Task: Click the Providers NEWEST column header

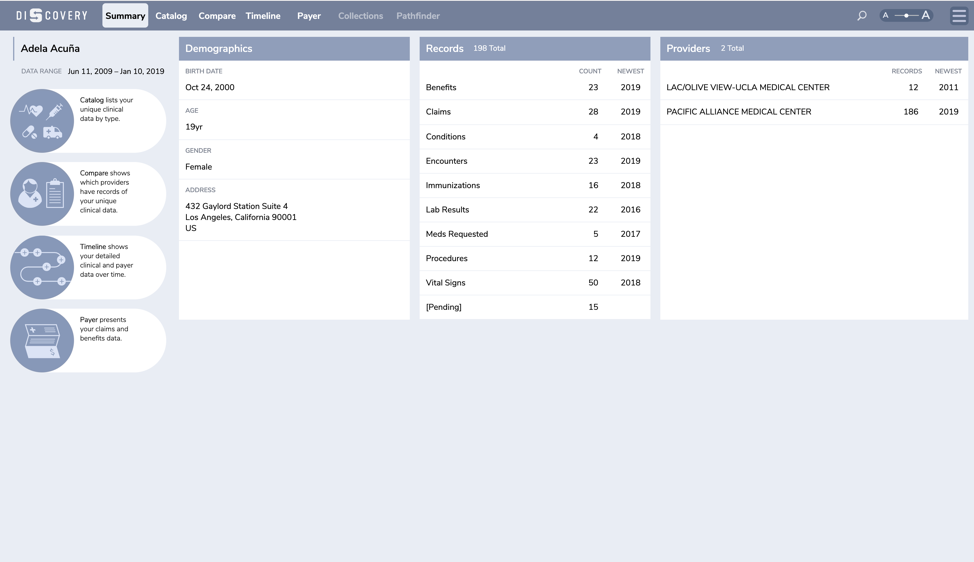Action: 948,71
